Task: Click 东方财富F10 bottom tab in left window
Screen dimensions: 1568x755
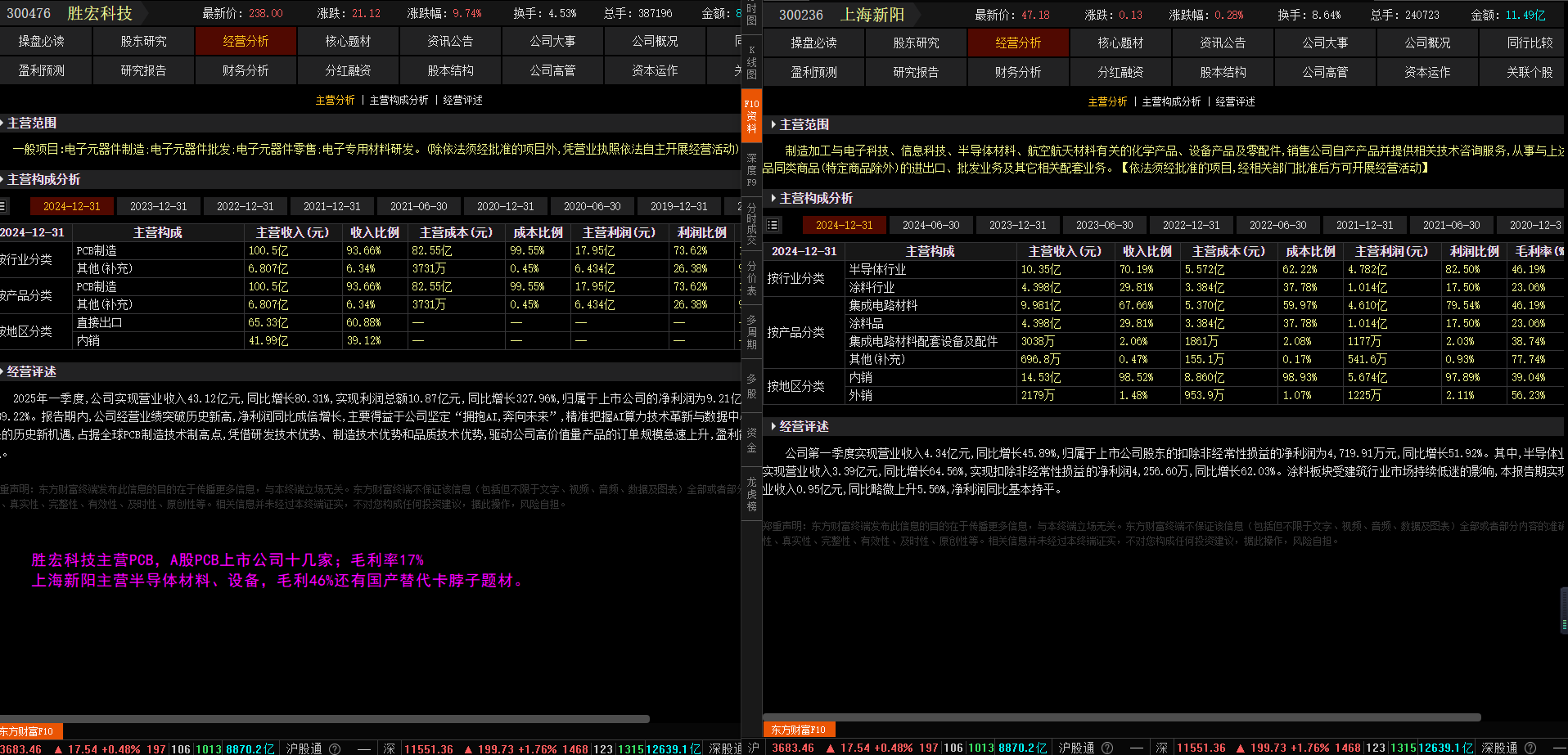Action: 30,731
